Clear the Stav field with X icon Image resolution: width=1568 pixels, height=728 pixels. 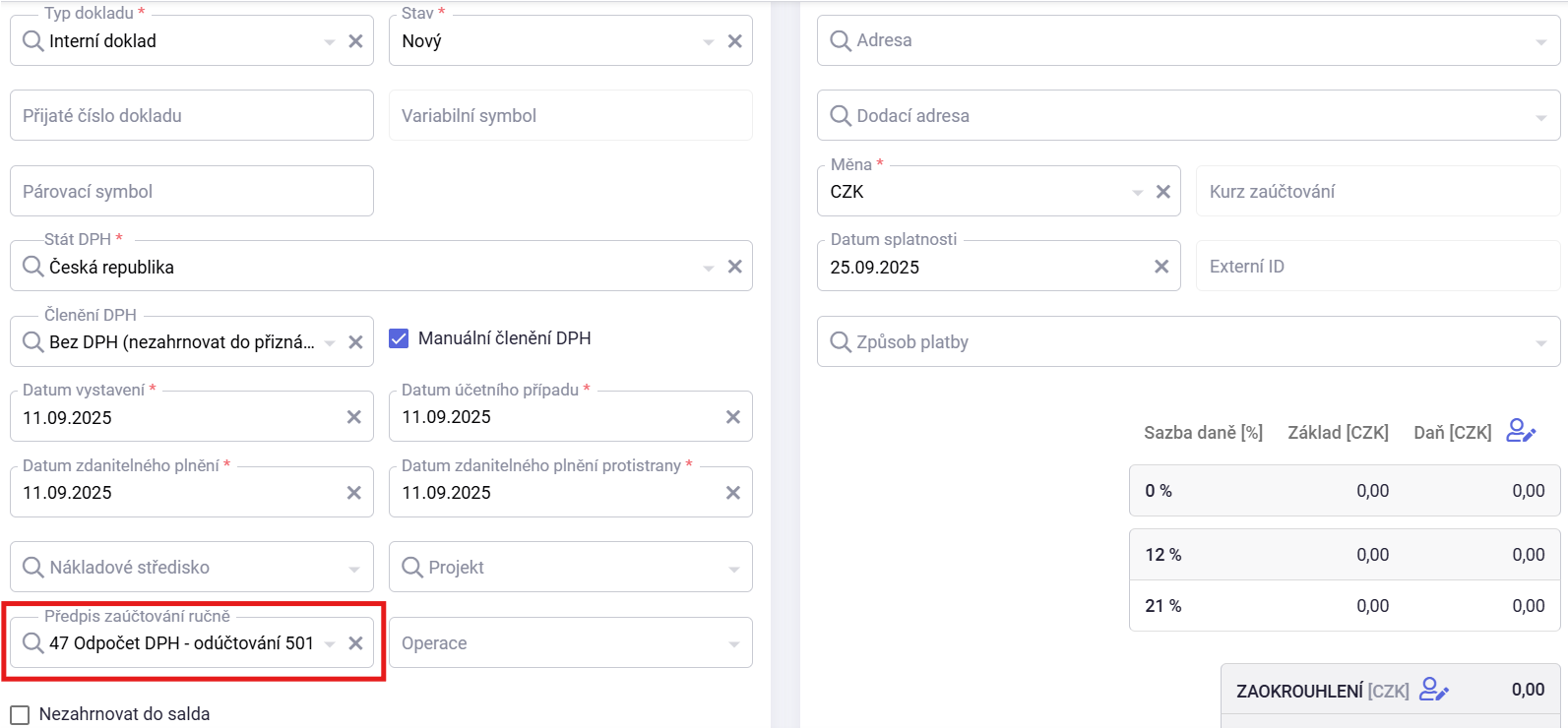(x=734, y=41)
